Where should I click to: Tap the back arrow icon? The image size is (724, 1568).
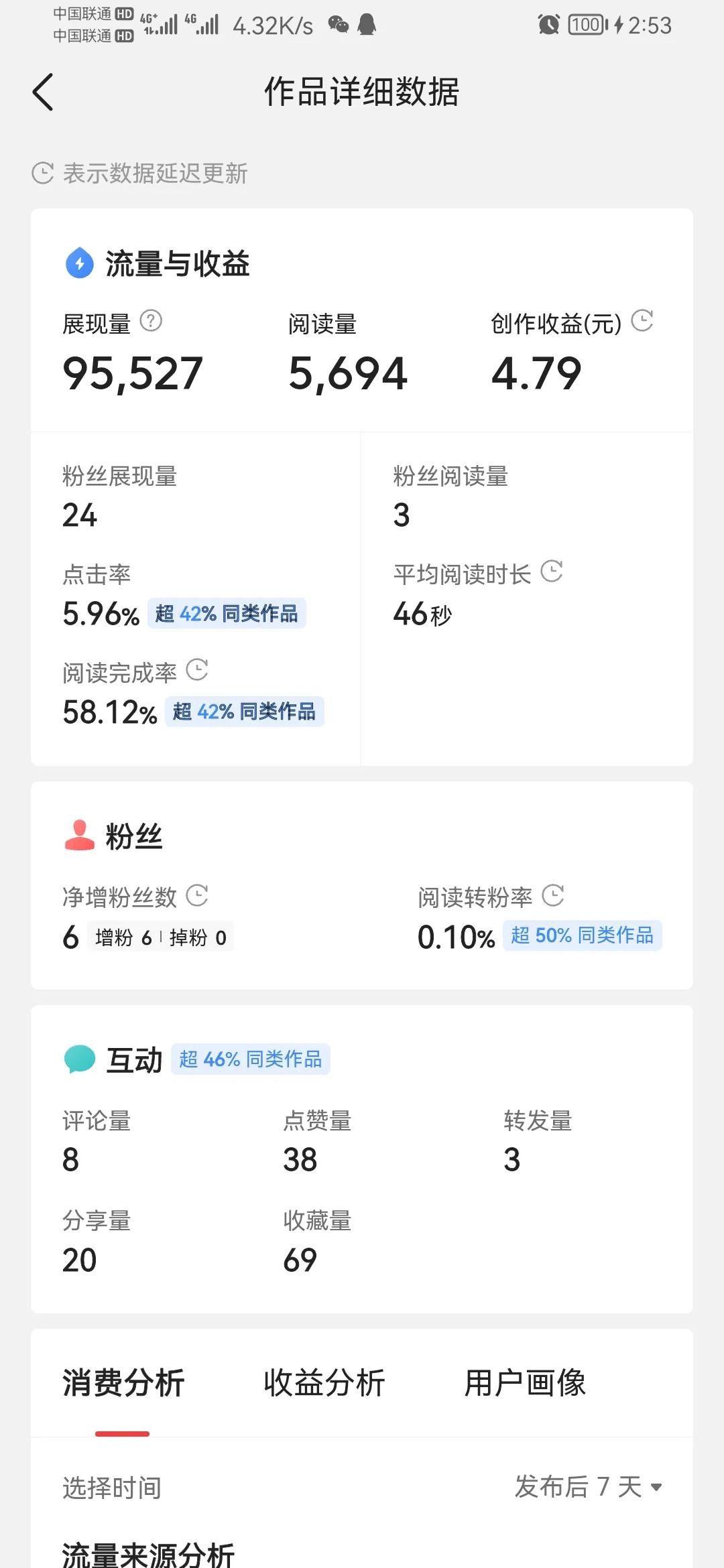click(43, 92)
